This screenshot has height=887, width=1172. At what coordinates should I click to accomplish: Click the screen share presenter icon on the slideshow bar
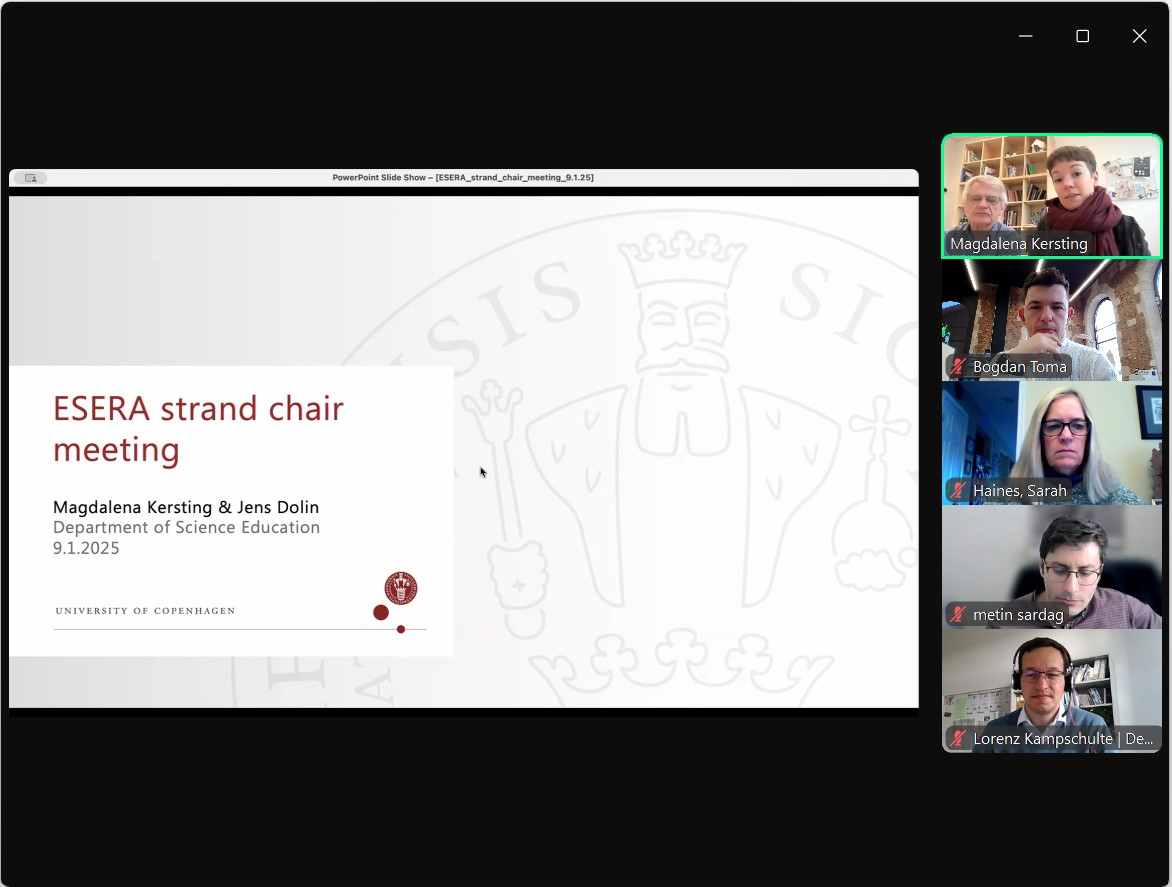click(30, 177)
